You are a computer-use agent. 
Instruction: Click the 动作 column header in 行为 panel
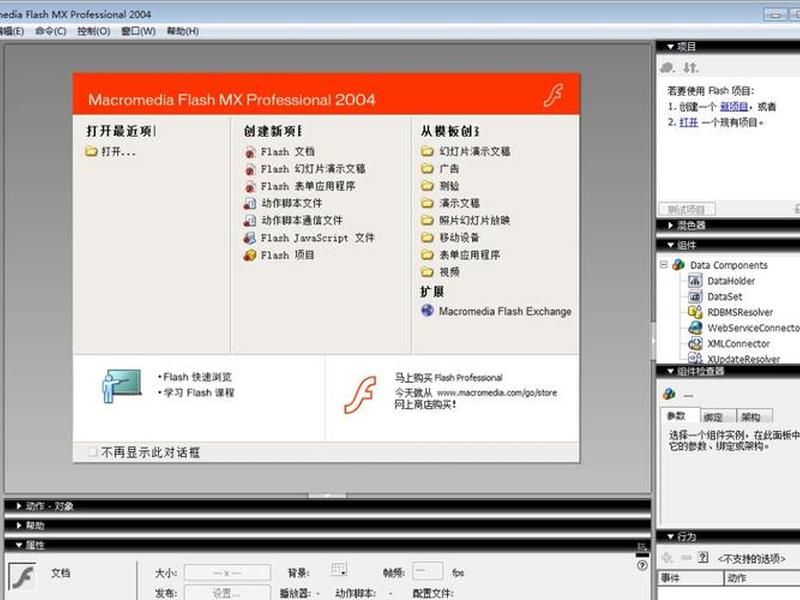762,578
